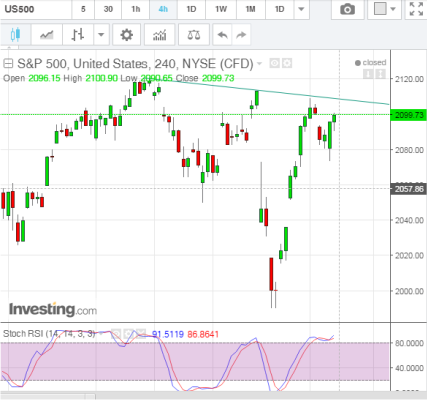Click the 2000.00 price axis label
Screen dimensions: 427x400
(x=409, y=291)
